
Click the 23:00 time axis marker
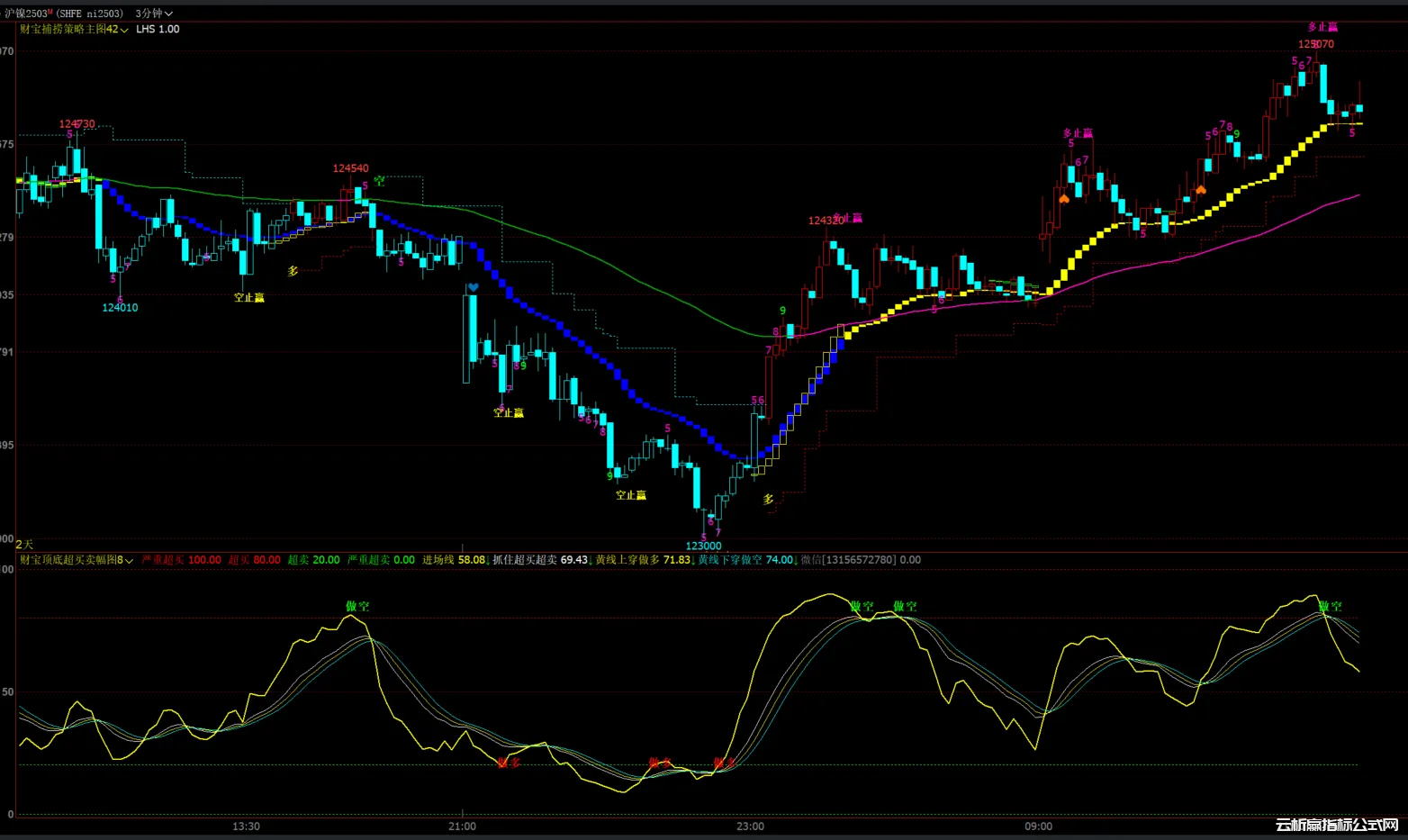pyautogui.click(x=750, y=826)
